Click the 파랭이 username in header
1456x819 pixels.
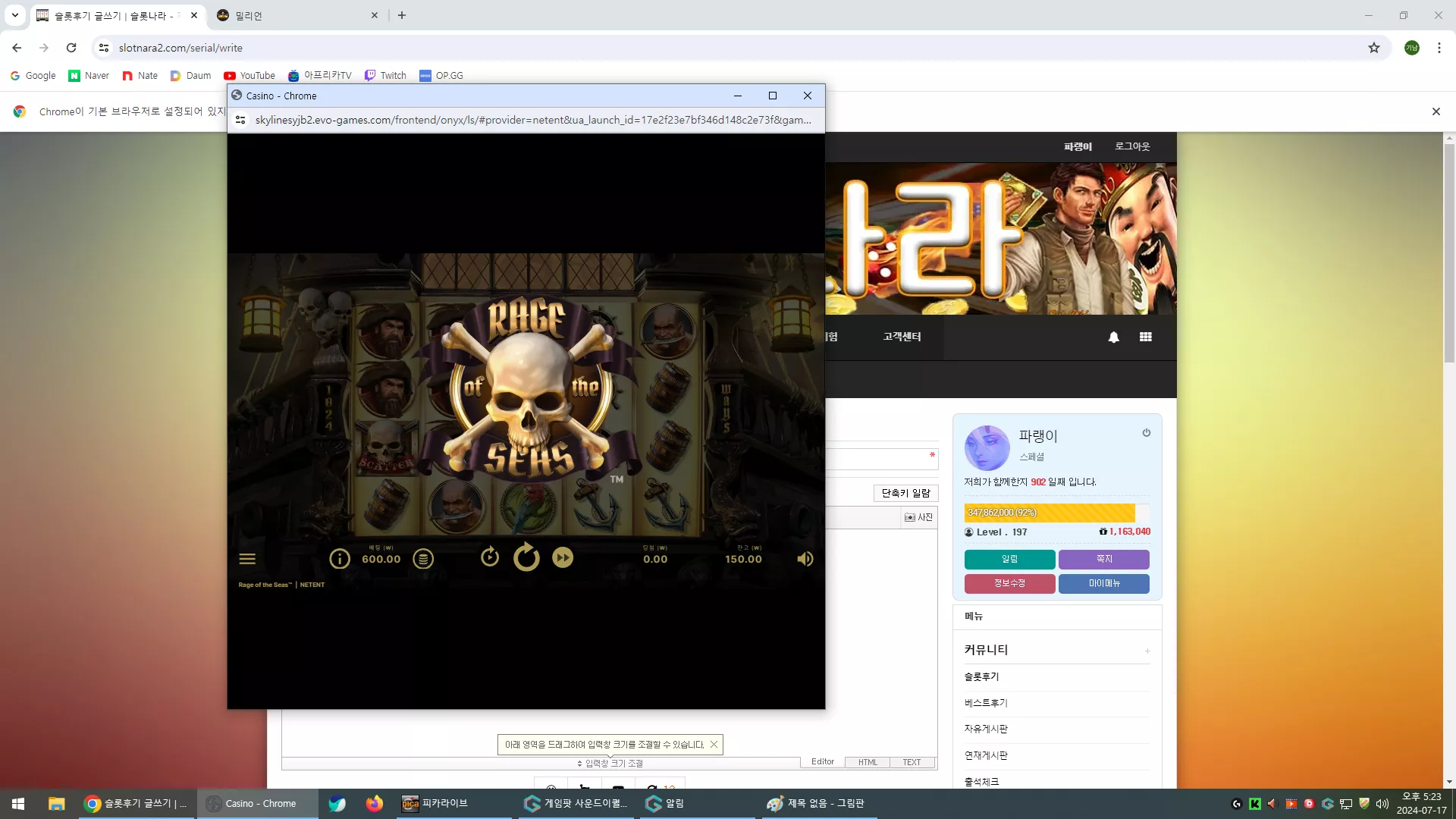click(x=1078, y=146)
